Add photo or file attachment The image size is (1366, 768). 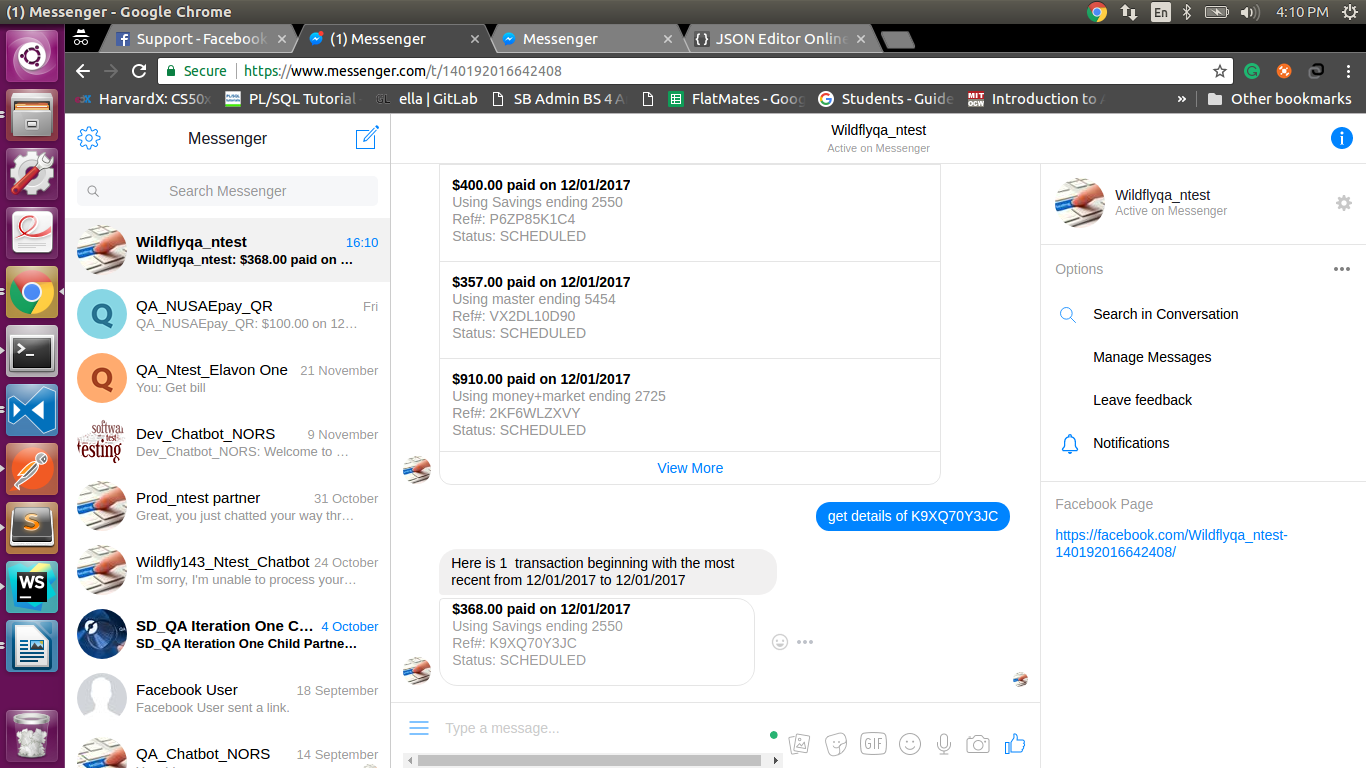coord(799,744)
